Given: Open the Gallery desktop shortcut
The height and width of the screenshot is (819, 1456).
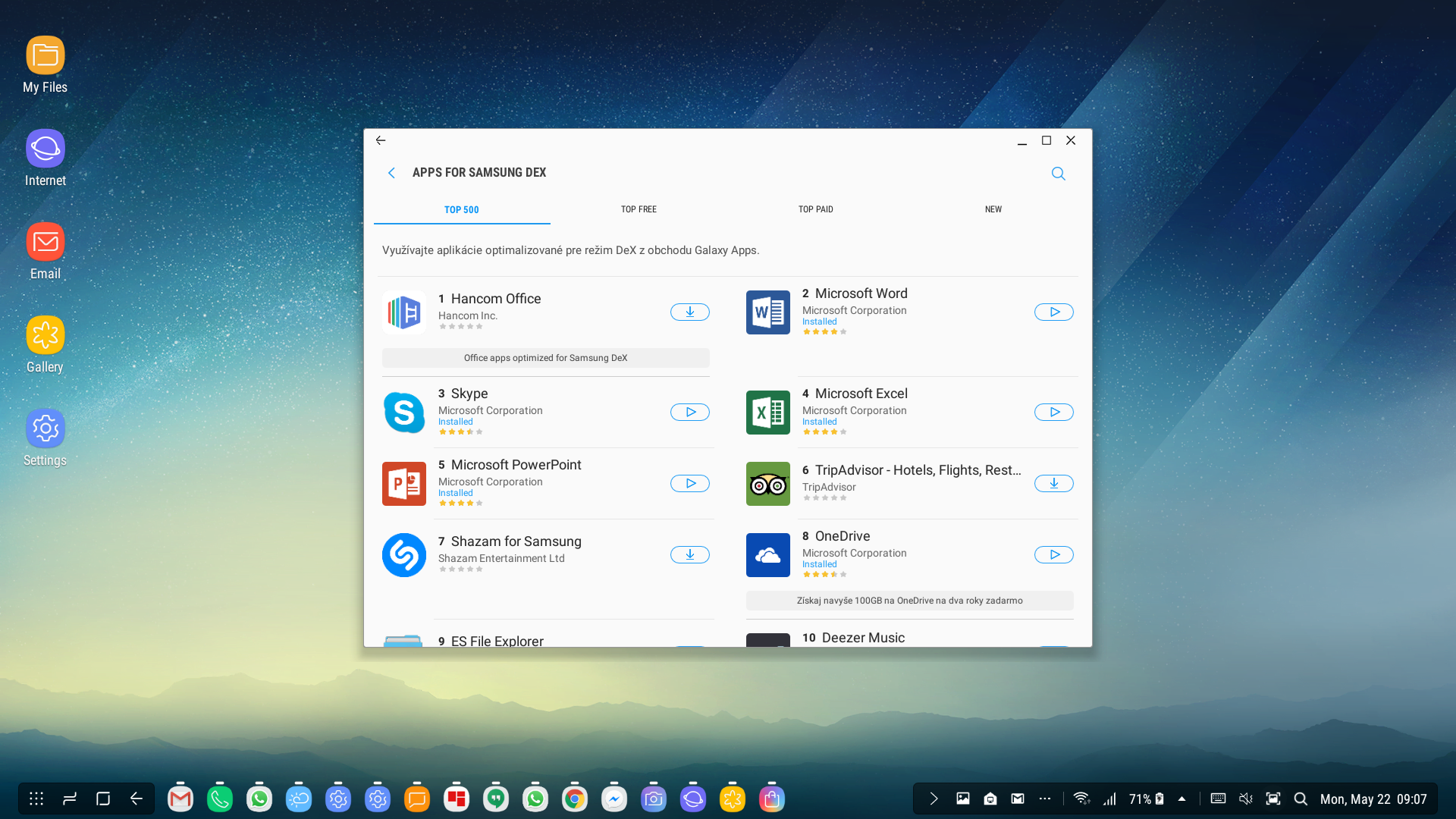Looking at the screenshot, I should 45,344.
